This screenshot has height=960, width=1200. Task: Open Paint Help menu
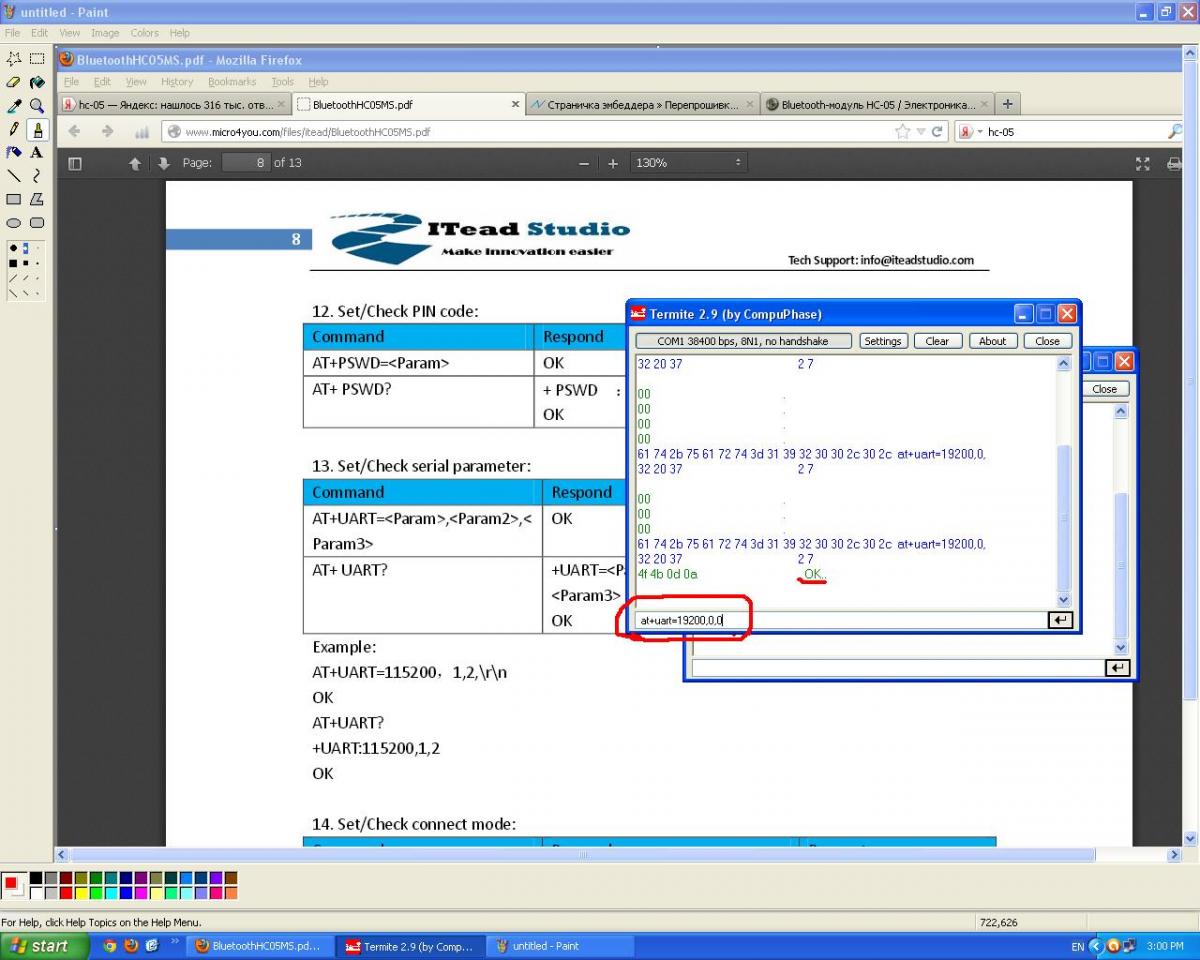click(x=179, y=33)
